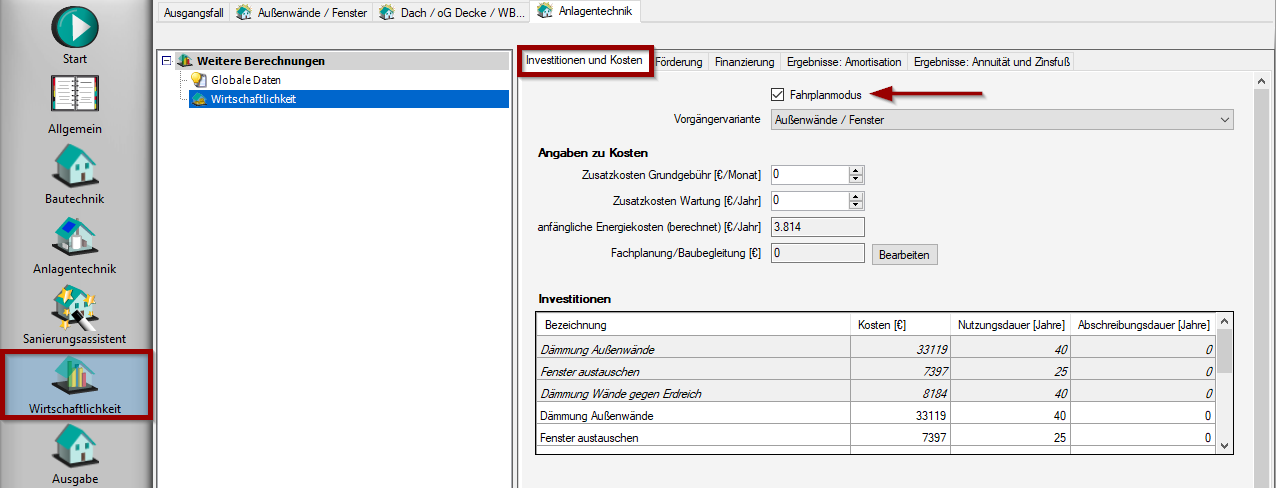Viewport: 1276px width, 488px height.
Task: Open Ergebnisse: Annuität und Zinsfuß tab
Action: click(x=991, y=62)
